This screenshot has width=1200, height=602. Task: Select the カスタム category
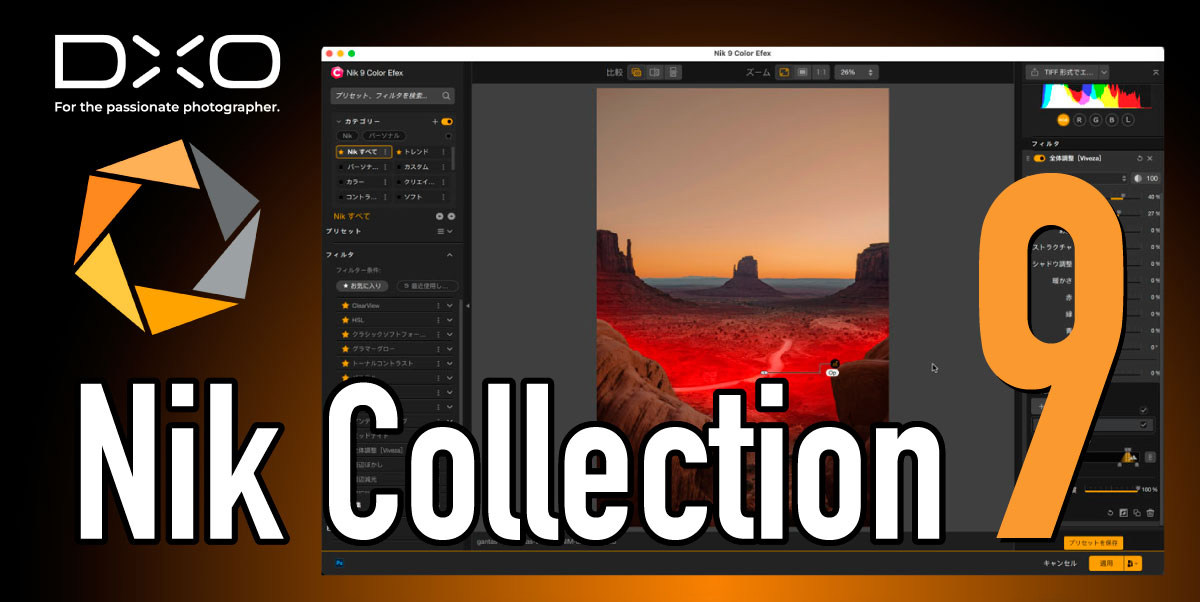(x=417, y=167)
